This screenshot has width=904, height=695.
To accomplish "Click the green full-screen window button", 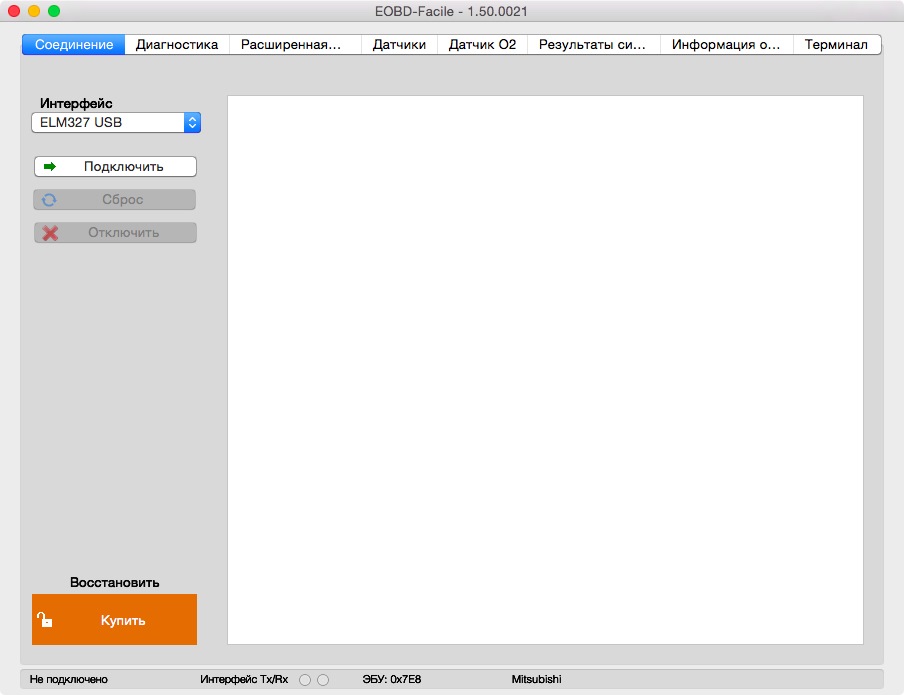I will click(54, 11).
